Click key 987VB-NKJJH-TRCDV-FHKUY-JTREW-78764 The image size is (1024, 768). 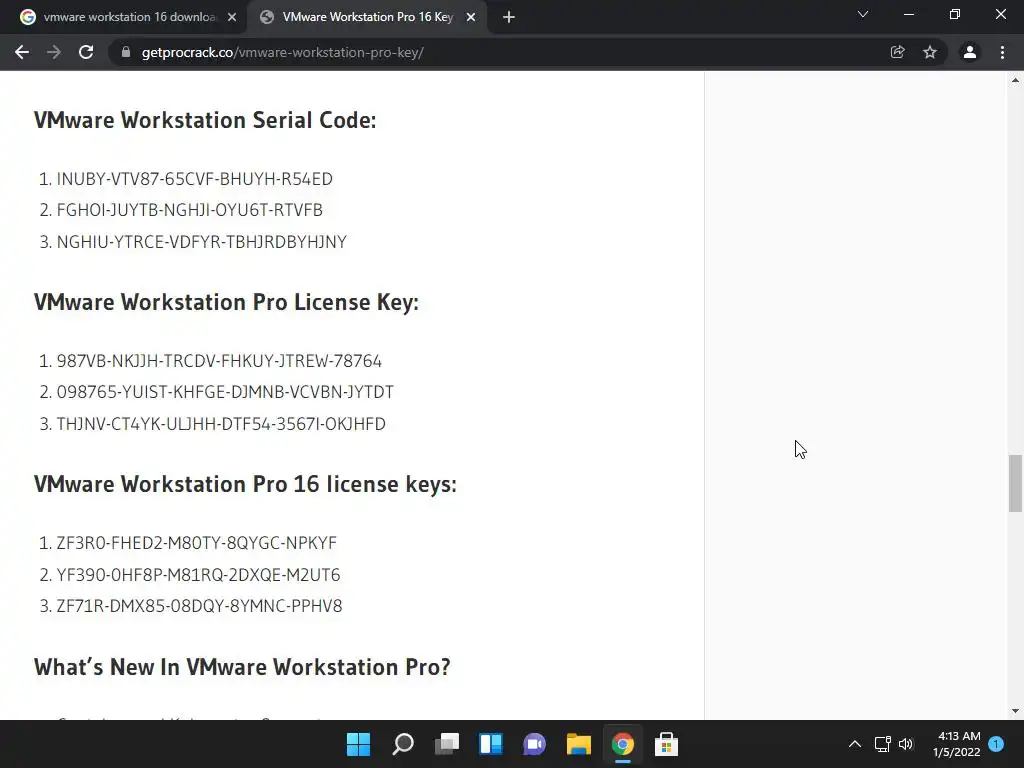coord(219,360)
